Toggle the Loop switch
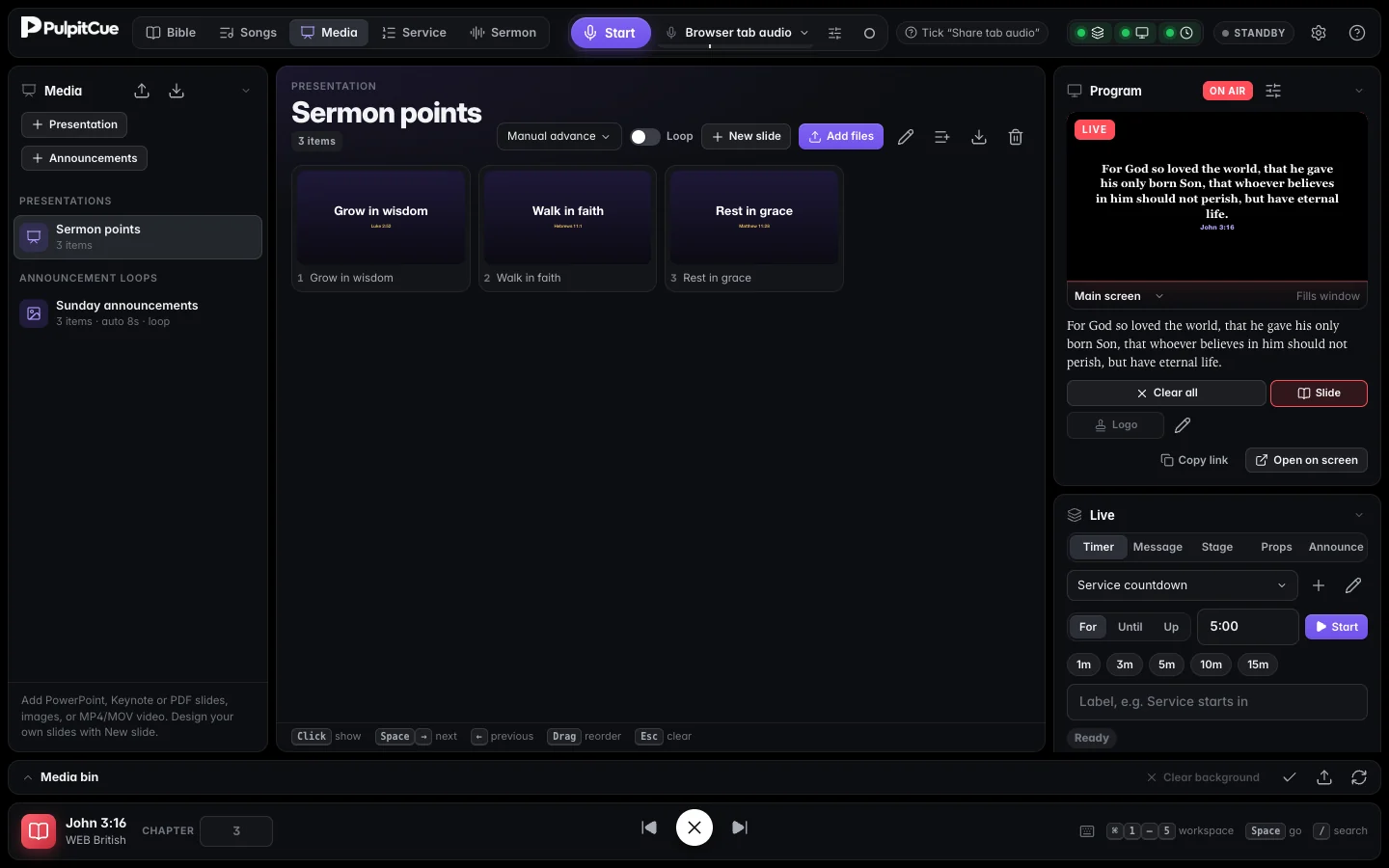 coord(645,137)
